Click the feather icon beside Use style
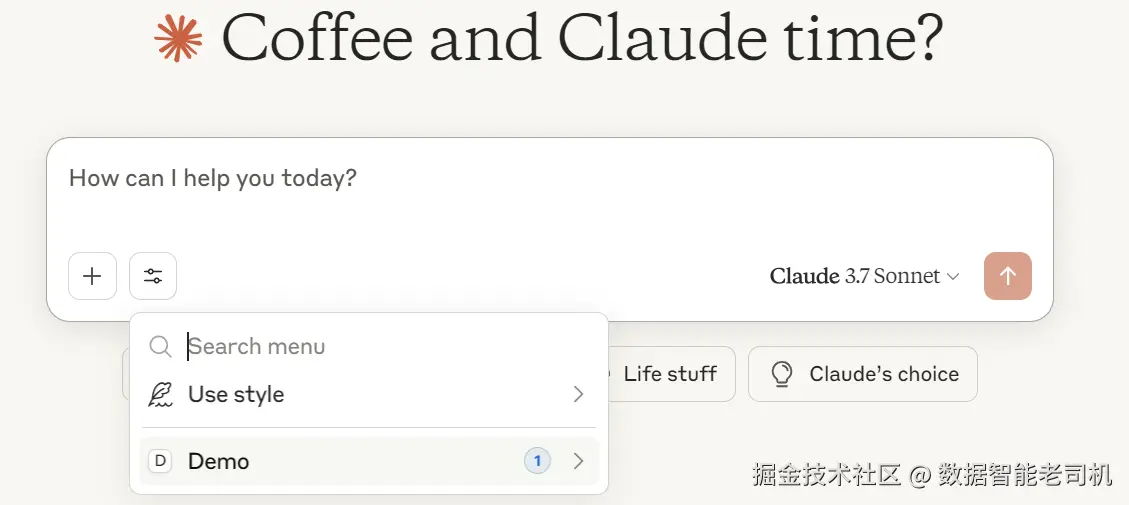1129x505 pixels. point(160,395)
